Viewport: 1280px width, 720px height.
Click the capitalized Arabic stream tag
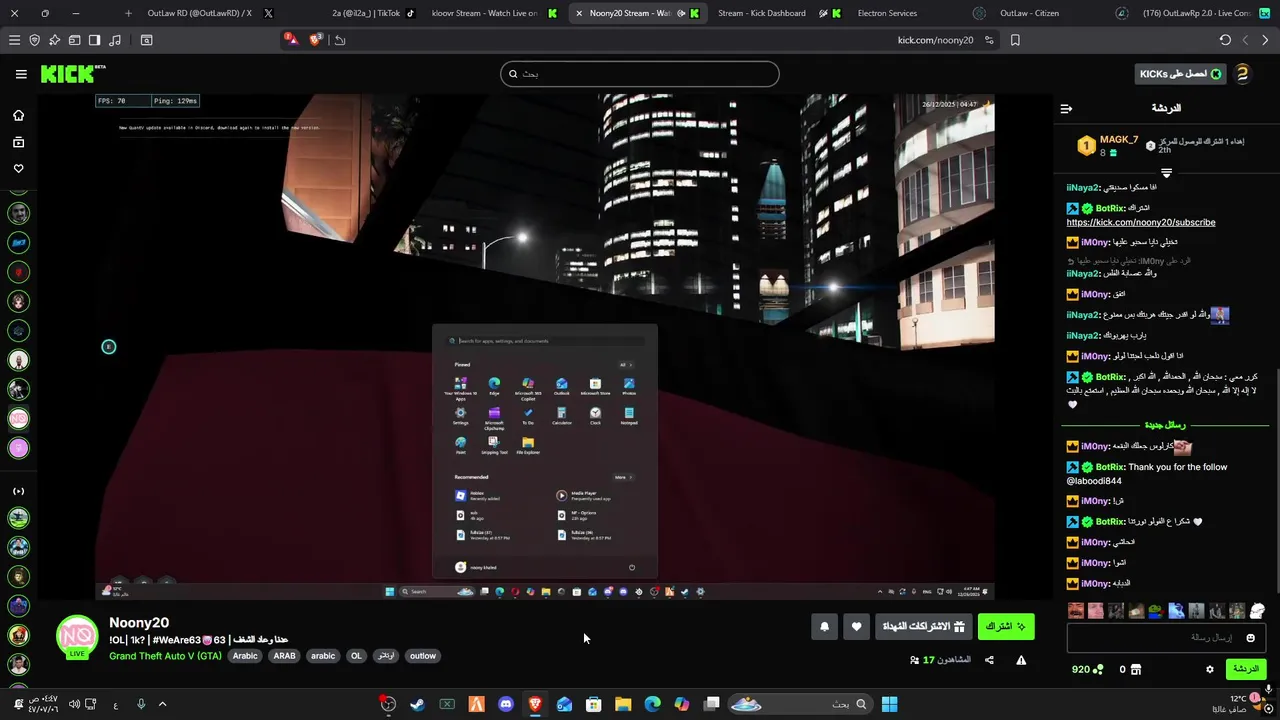click(x=245, y=656)
